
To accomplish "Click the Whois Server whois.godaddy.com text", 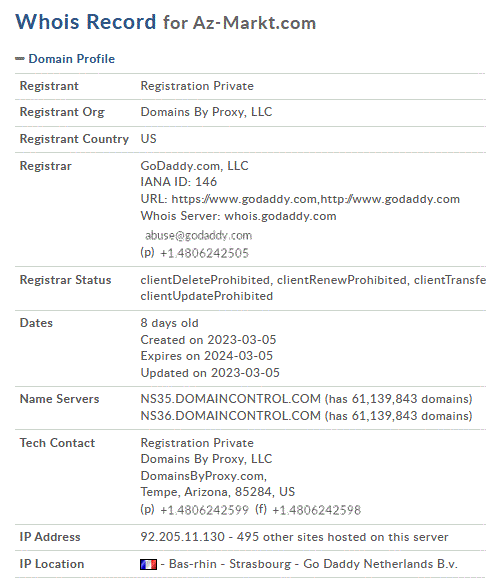I will click(238, 216).
